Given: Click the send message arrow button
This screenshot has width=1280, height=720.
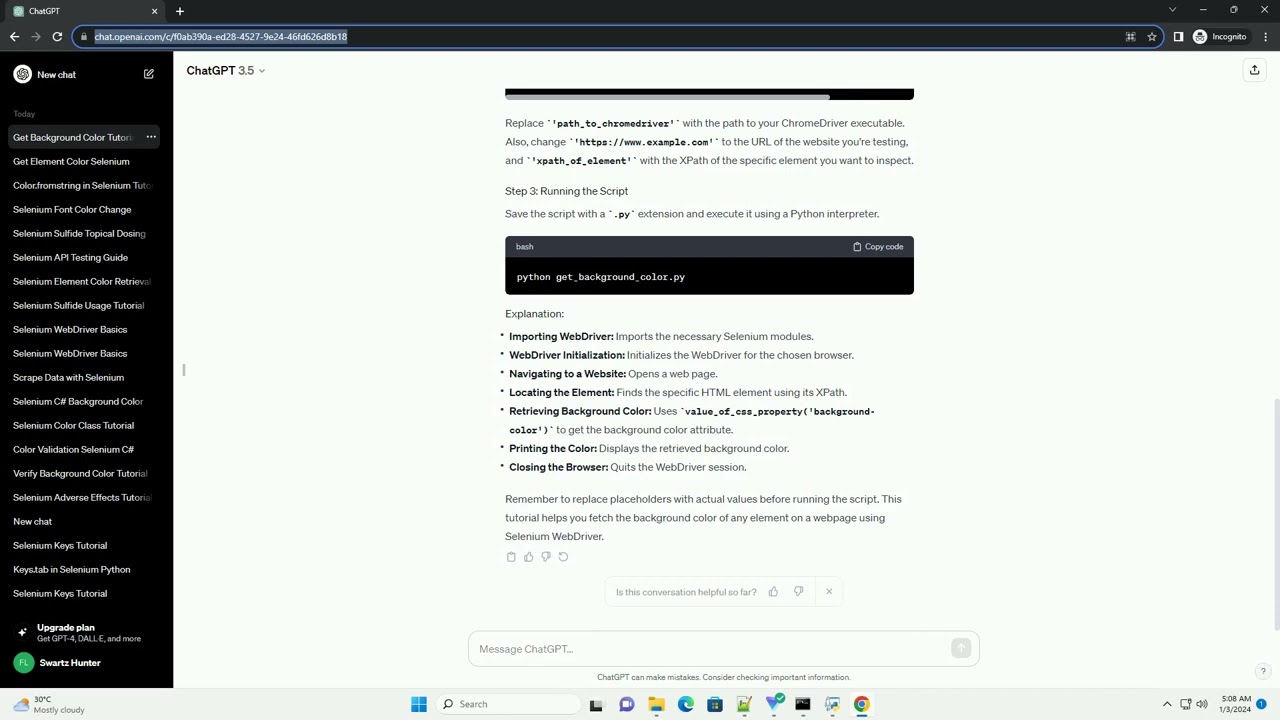Looking at the screenshot, I should pos(961,649).
